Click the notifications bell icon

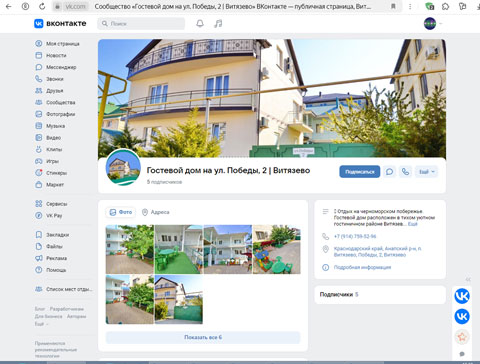[x=200, y=24]
